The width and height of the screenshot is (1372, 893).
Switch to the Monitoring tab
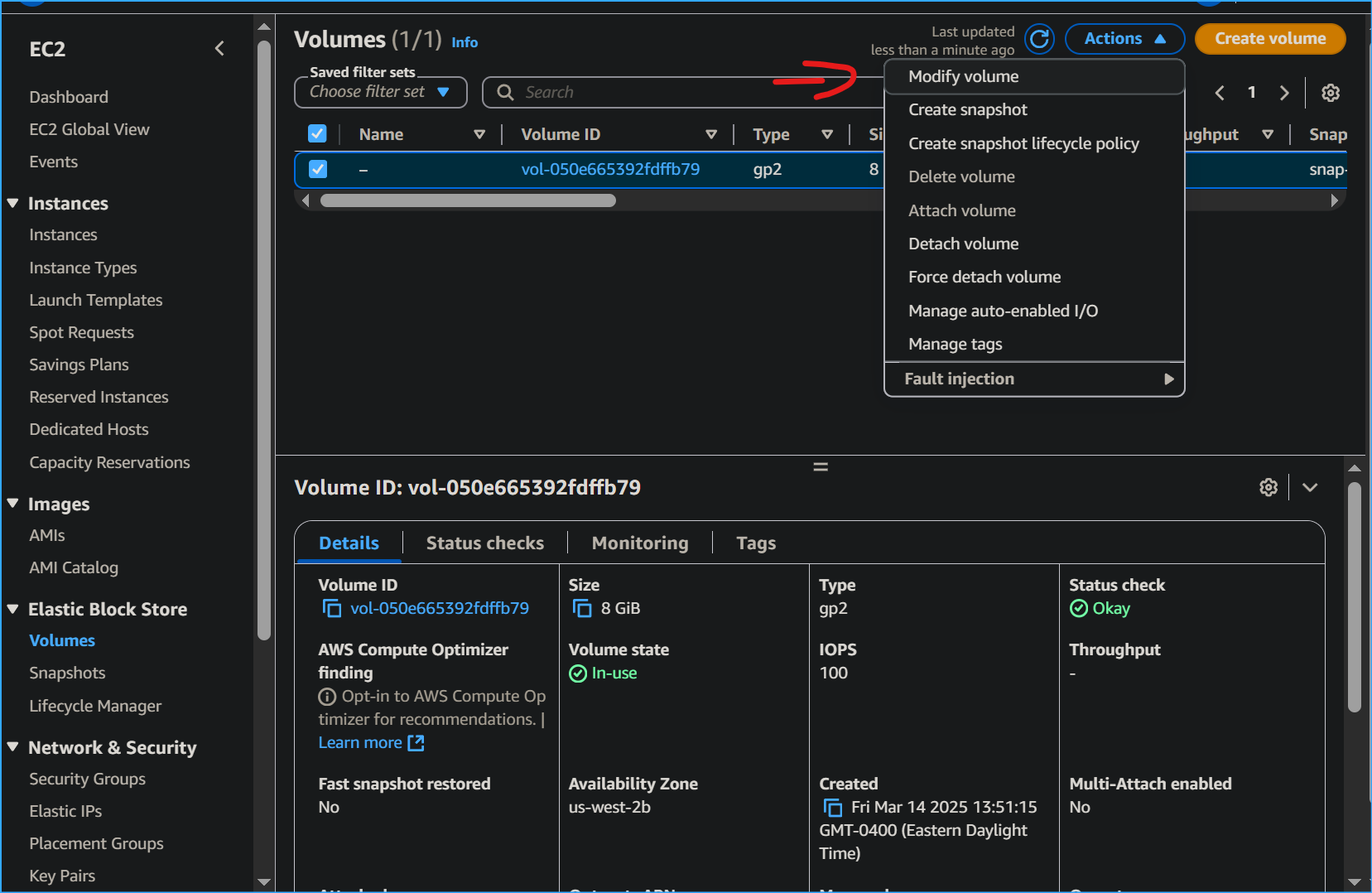[639, 543]
